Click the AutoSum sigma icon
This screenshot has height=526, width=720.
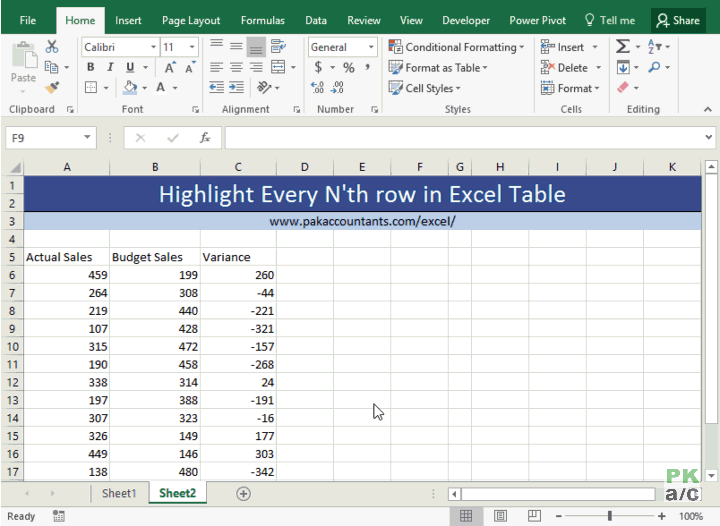pos(623,46)
